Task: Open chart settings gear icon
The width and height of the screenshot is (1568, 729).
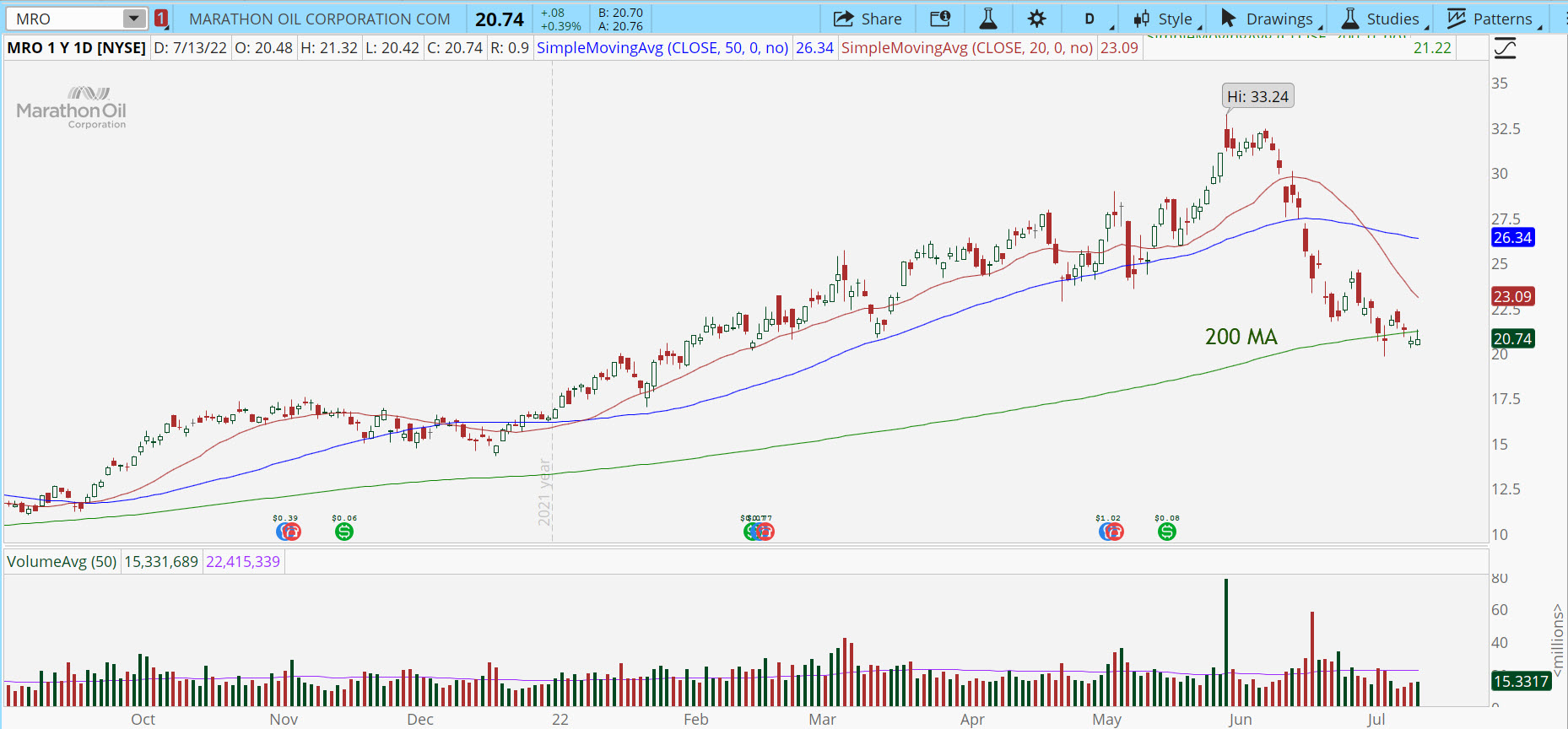Action: pyautogui.click(x=1036, y=19)
